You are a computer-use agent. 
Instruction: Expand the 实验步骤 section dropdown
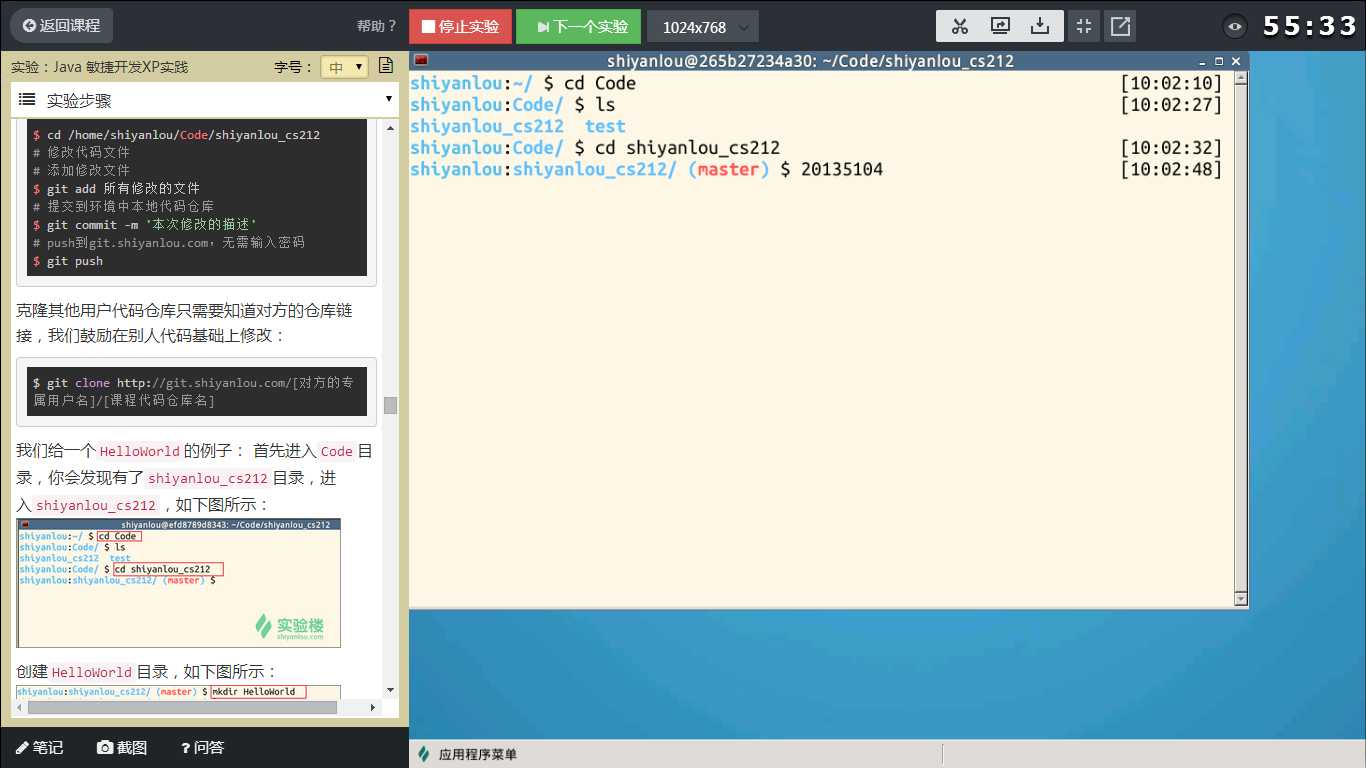pyautogui.click(x=389, y=99)
